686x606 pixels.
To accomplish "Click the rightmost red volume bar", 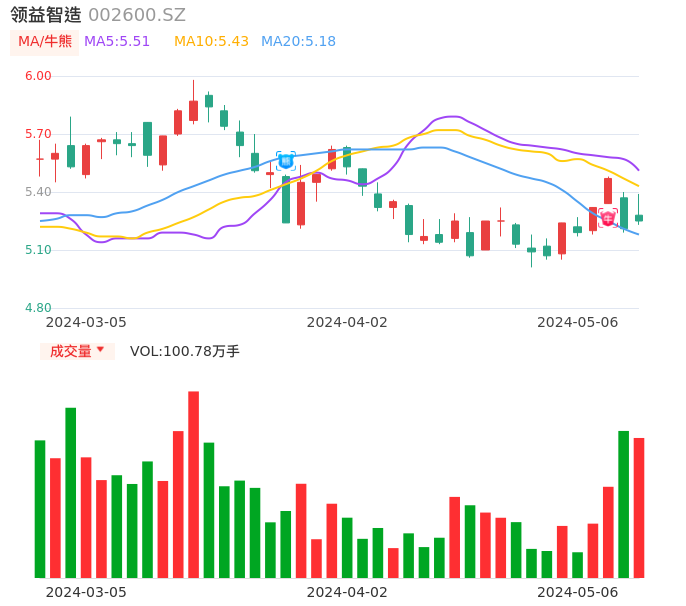I will click(639, 507).
